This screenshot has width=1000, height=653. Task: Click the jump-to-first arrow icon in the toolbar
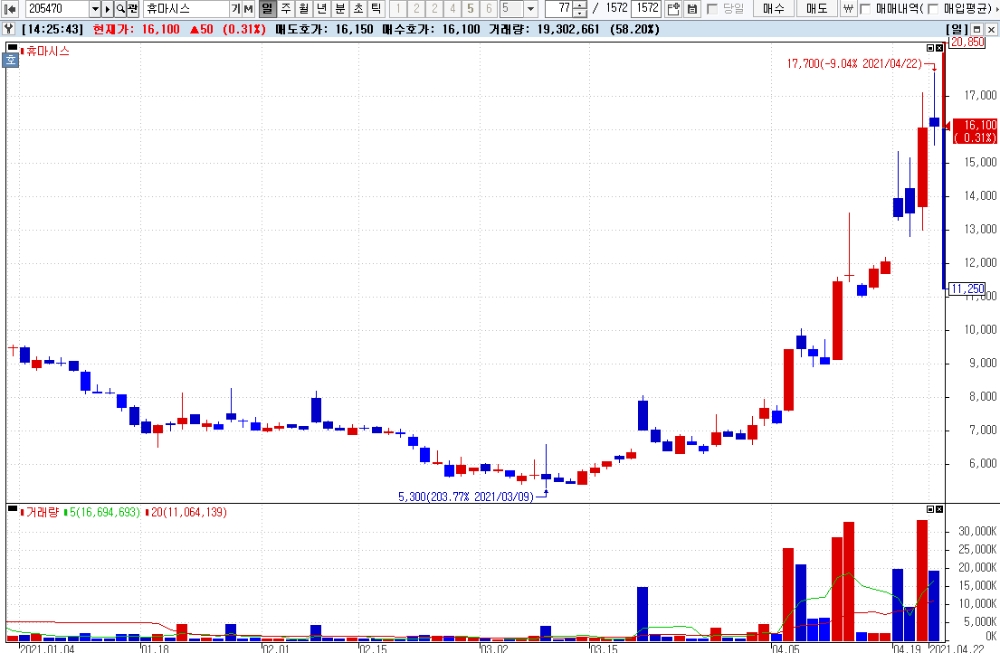pyautogui.click(x=11, y=9)
